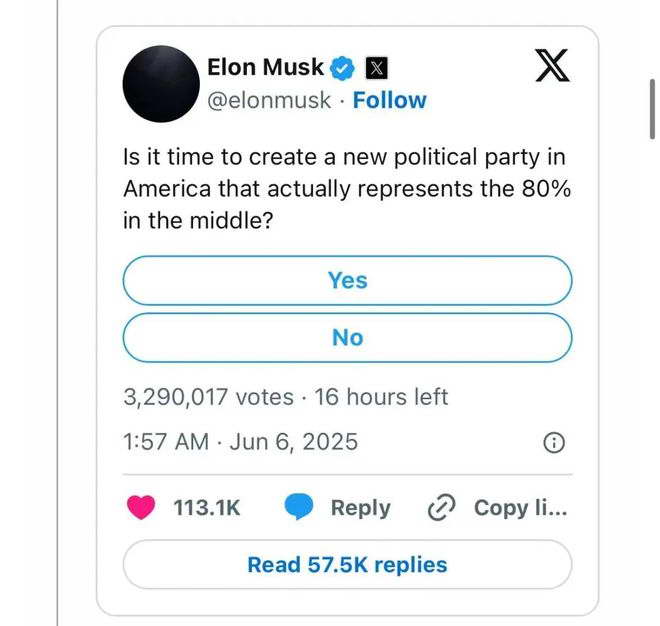Click the small X affiliation badge
Viewport: 660px width, 626px height.
tap(375, 68)
